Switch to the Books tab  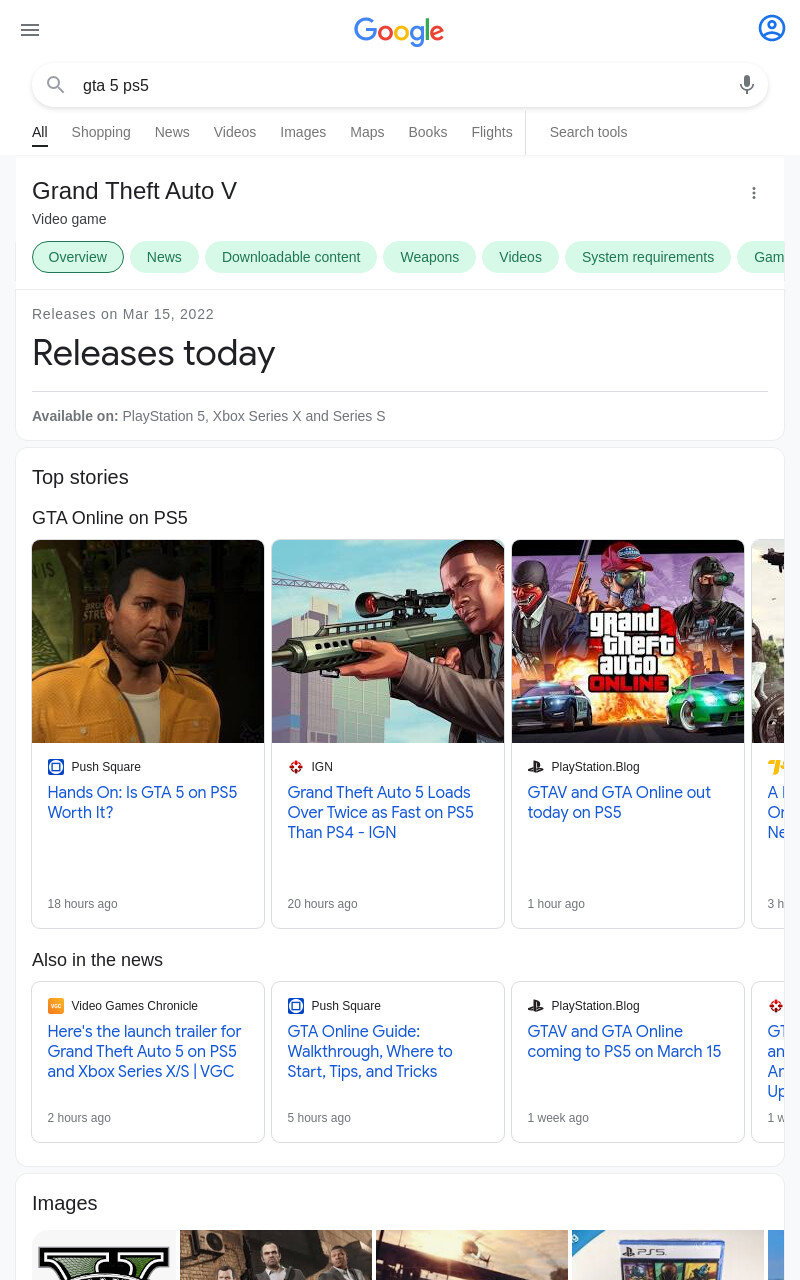(428, 132)
